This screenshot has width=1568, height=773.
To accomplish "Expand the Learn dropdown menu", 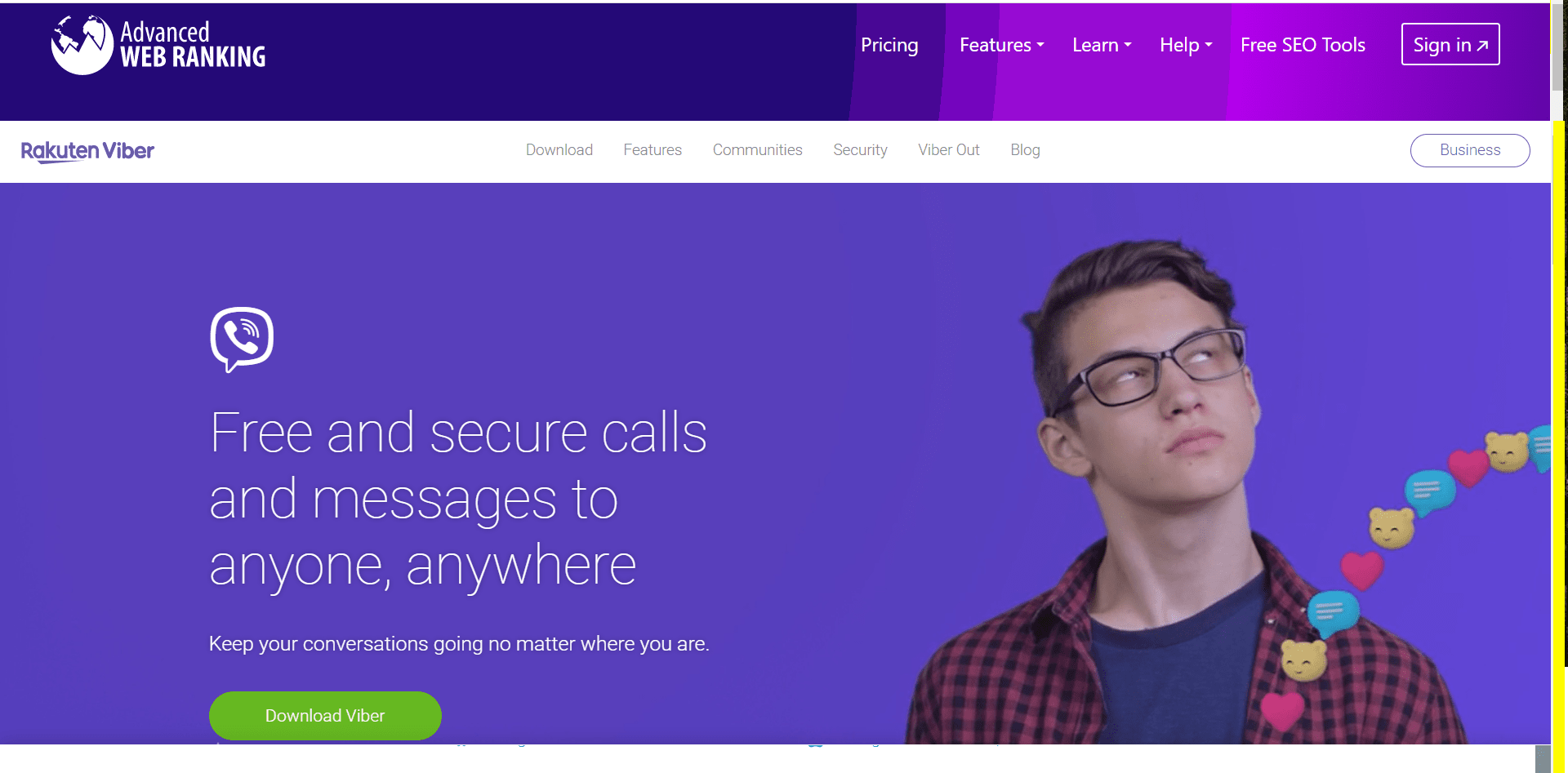I will pyautogui.click(x=1102, y=45).
